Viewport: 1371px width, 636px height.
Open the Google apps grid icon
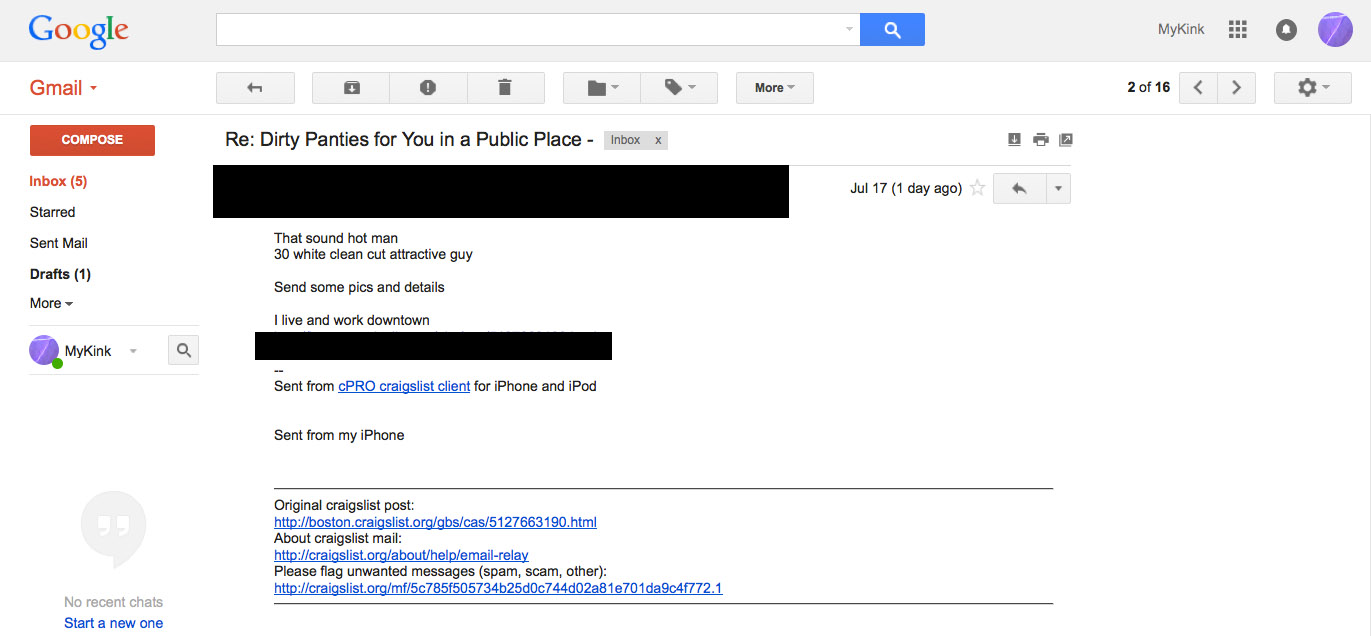tap(1238, 30)
